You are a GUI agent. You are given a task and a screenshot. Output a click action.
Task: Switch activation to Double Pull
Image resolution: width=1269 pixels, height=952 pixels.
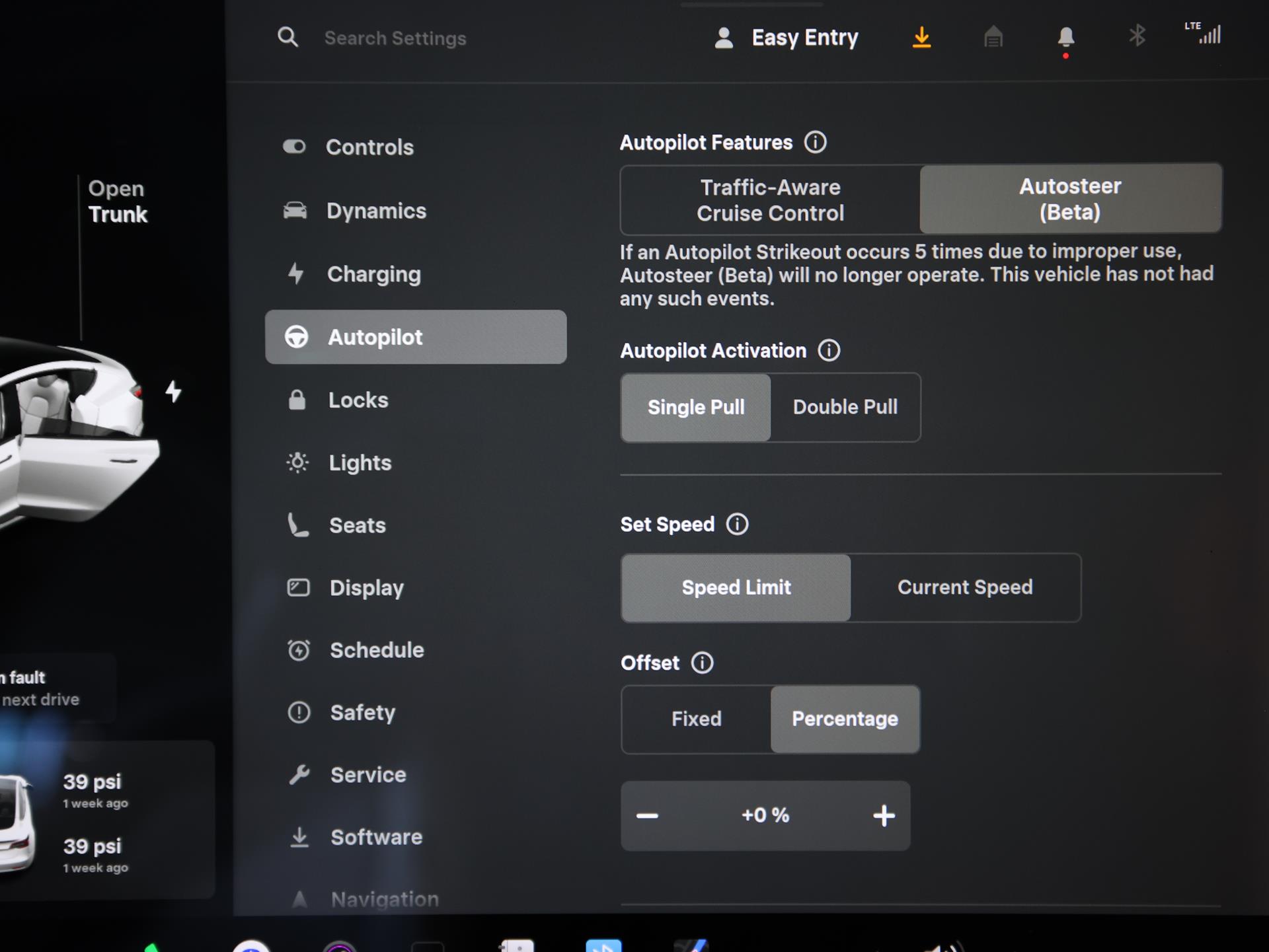845,407
